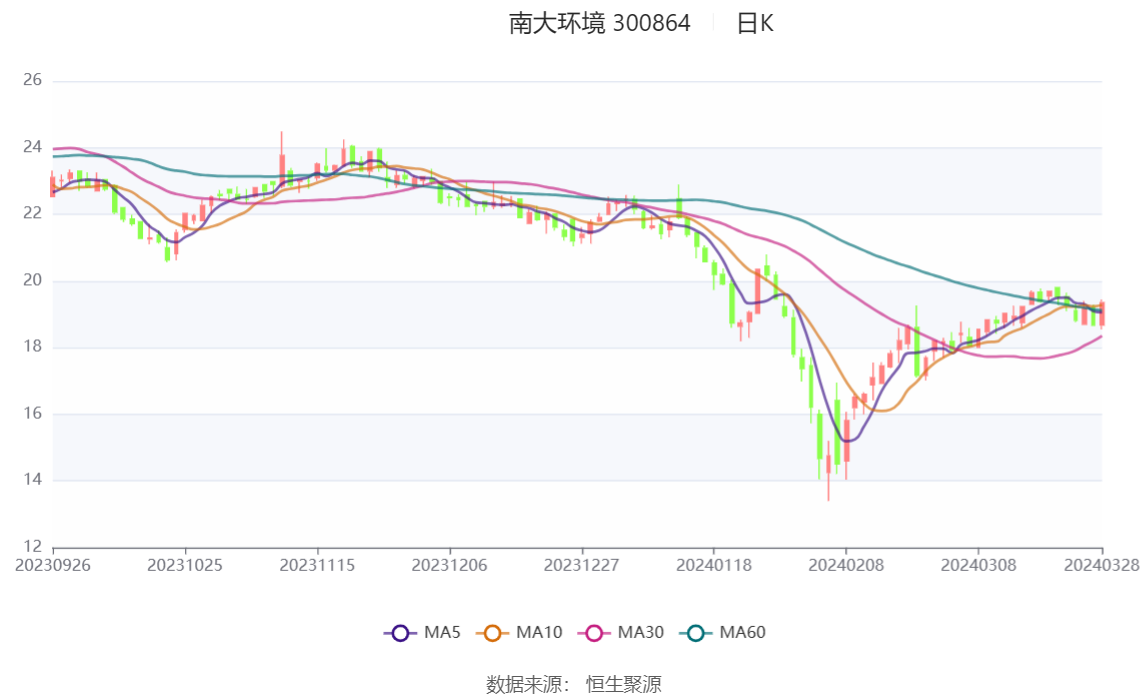Toggle the MA10 legend series
The height and width of the screenshot is (699, 1148).
pos(519,632)
